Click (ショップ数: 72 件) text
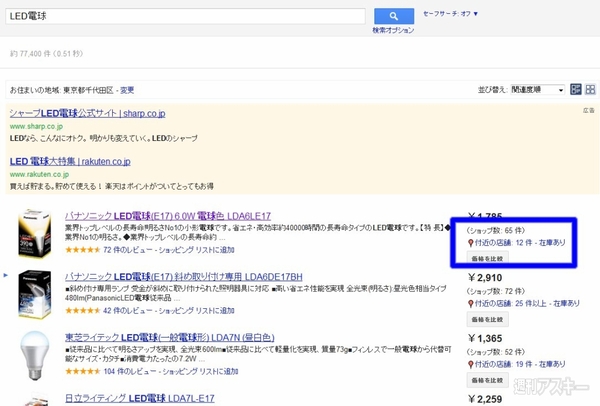This screenshot has height=406, width=600. (x=496, y=291)
